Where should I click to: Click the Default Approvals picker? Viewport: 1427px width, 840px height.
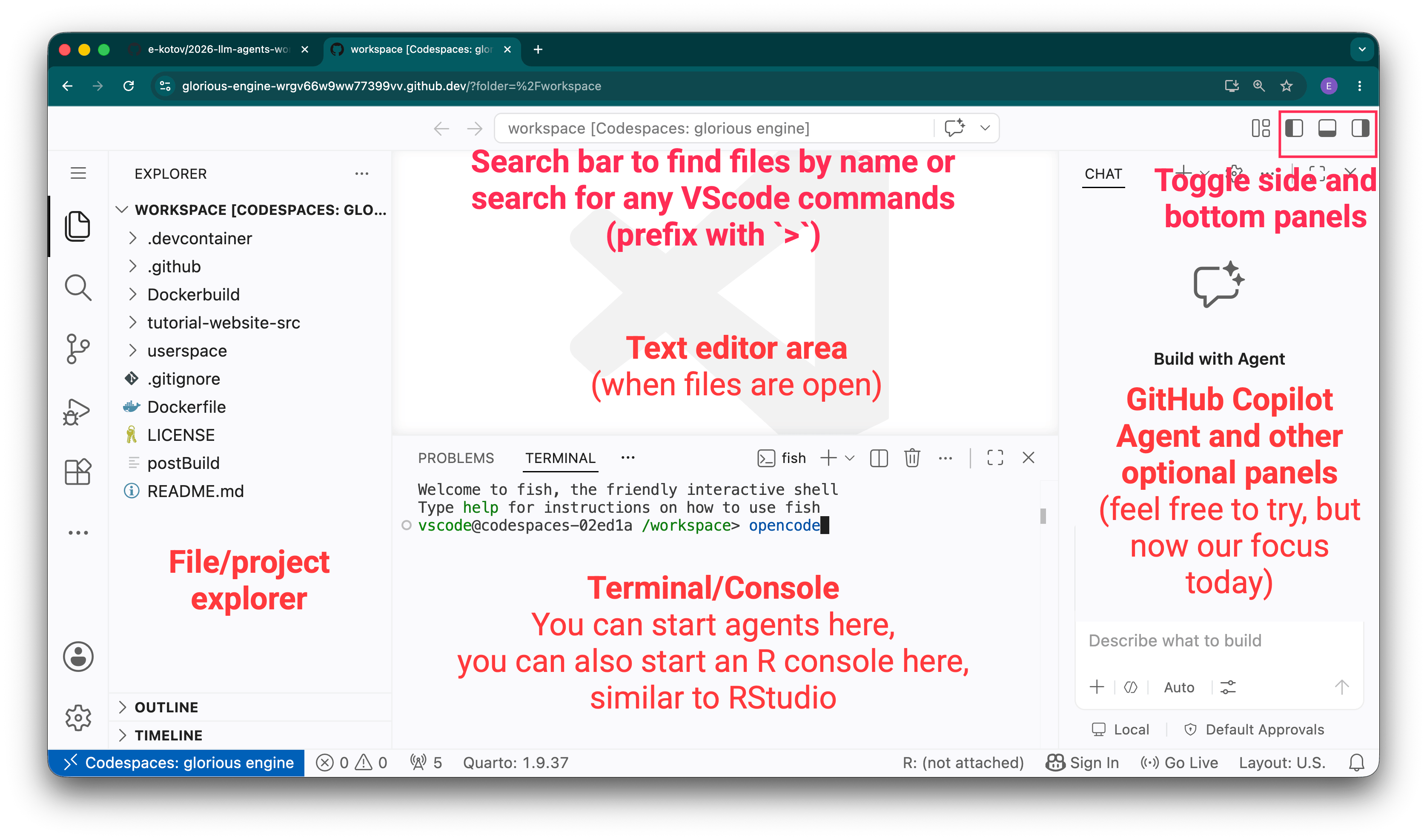click(x=1254, y=730)
